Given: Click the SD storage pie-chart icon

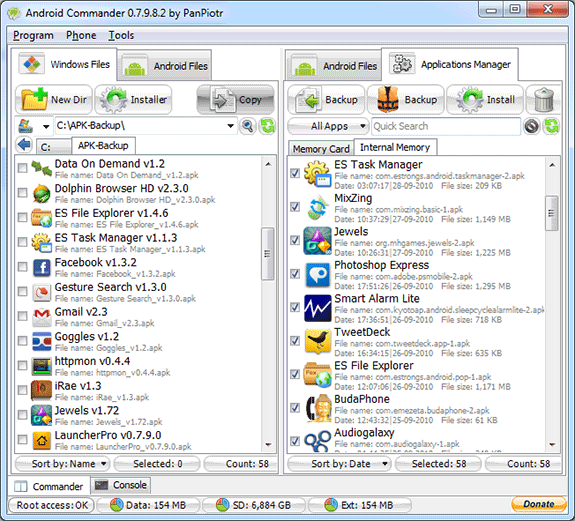Looking at the screenshot, I should (222, 505).
